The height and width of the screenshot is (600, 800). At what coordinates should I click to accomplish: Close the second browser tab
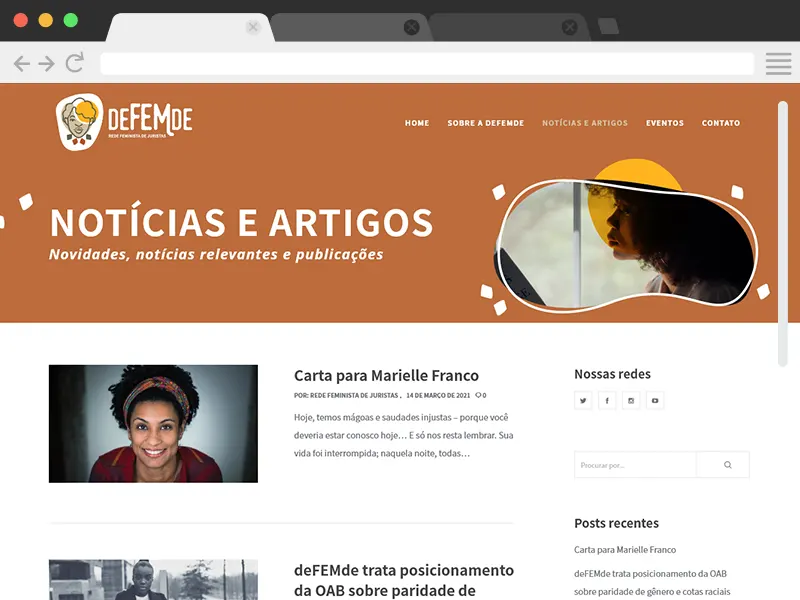pos(411,27)
